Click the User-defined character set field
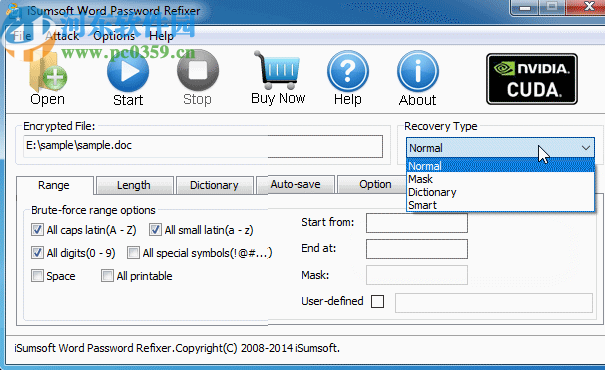This screenshot has width=605, height=370. (494, 303)
